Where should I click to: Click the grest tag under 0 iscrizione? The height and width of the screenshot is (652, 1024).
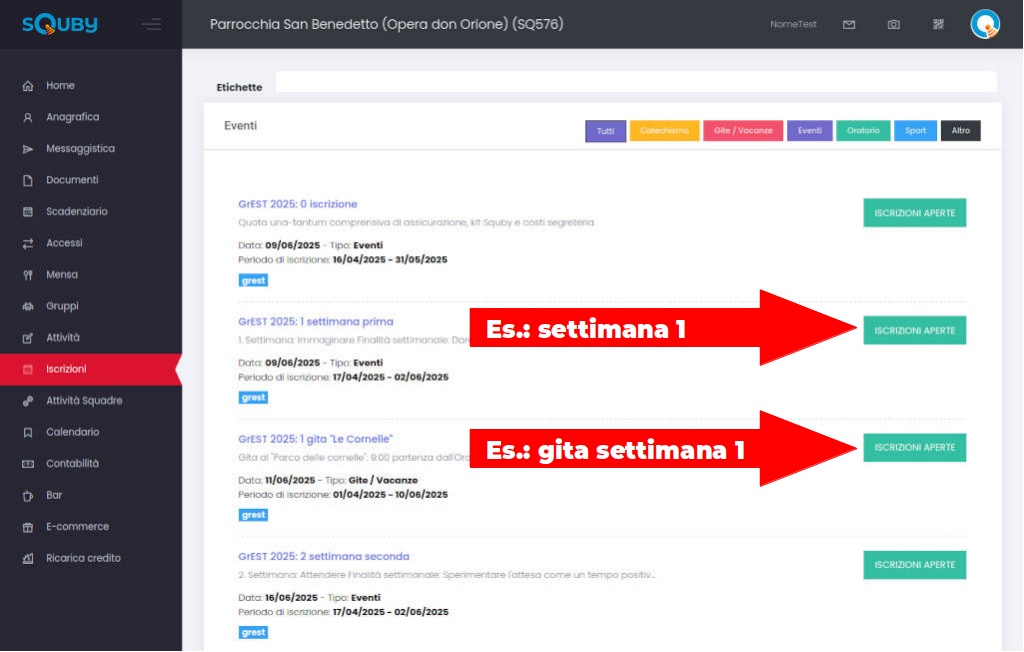[253, 281]
